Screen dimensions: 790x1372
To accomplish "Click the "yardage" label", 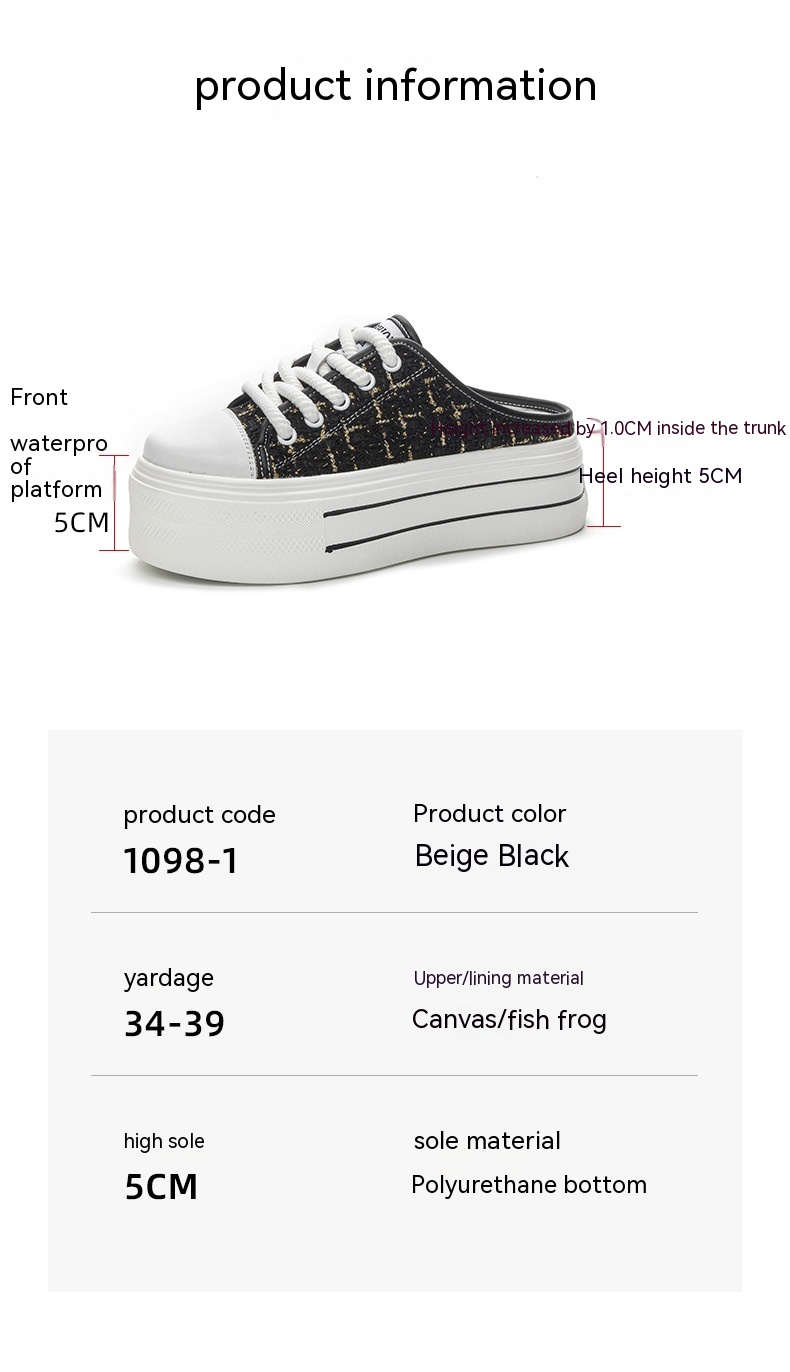I will (x=168, y=978).
